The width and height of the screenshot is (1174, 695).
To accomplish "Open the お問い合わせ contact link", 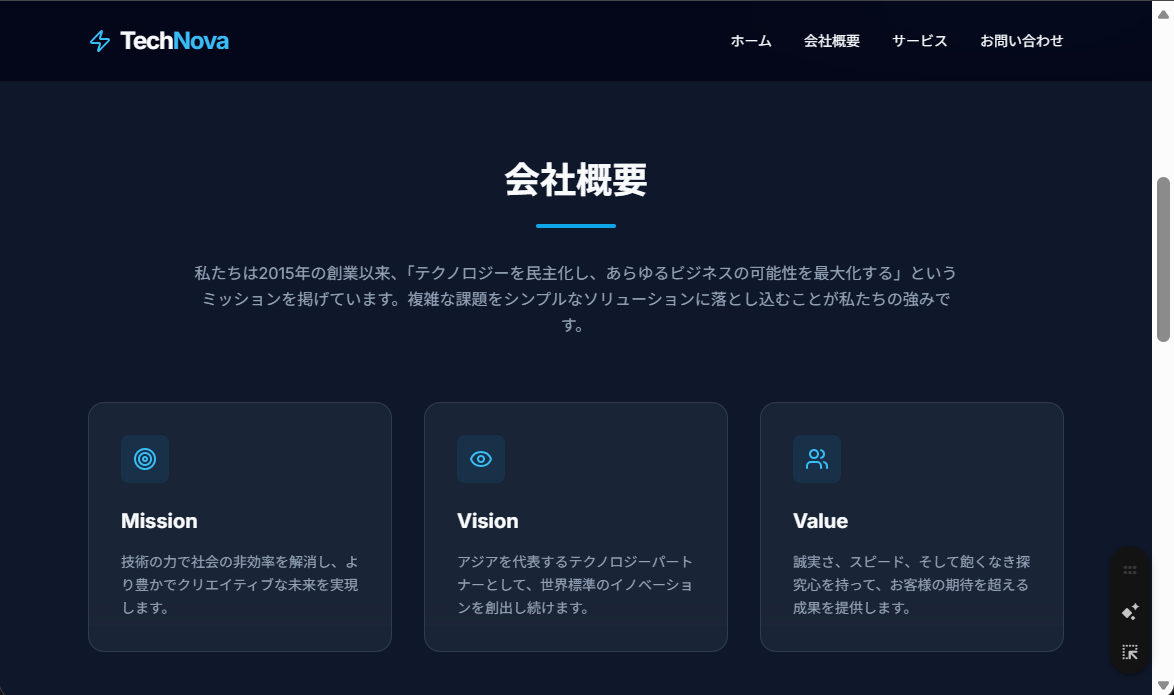I will 1022,41.
